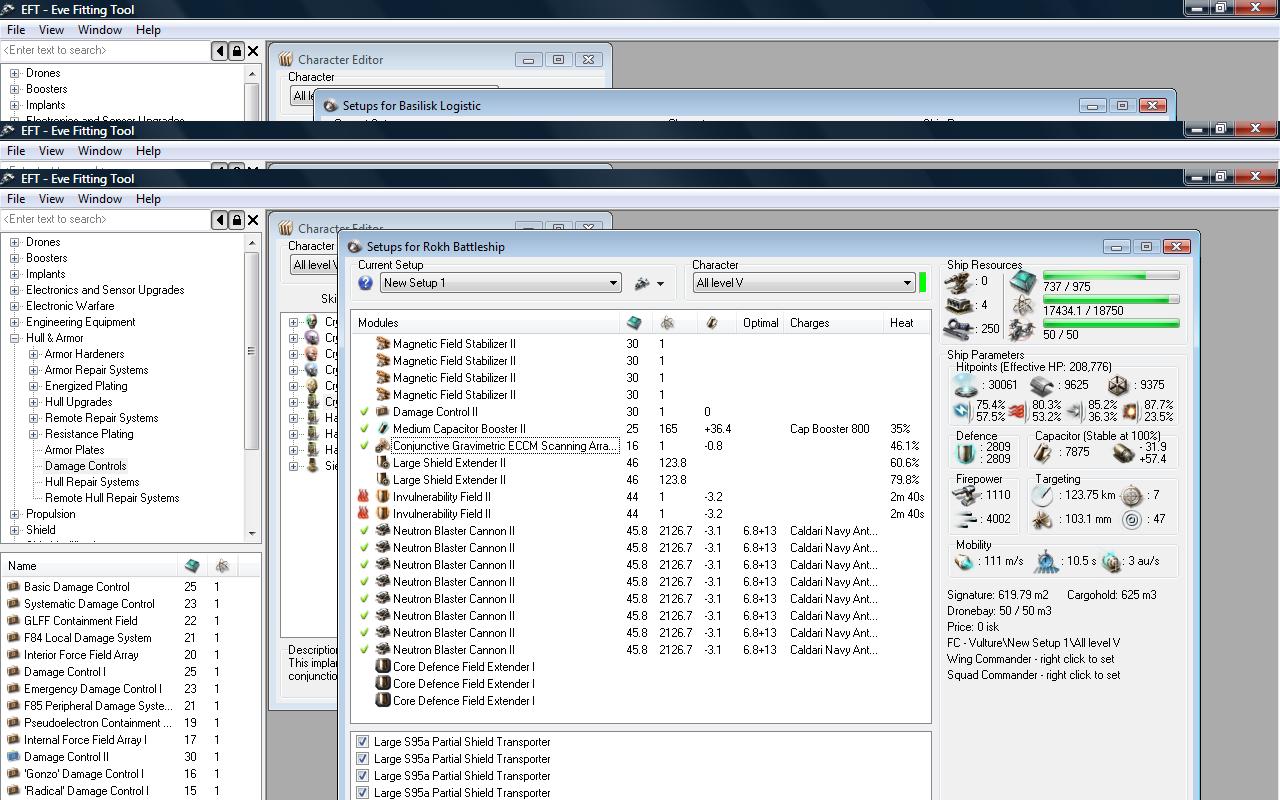Screen dimensions: 1280x800
Task: Click the Optimal column header
Action: click(x=760, y=323)
